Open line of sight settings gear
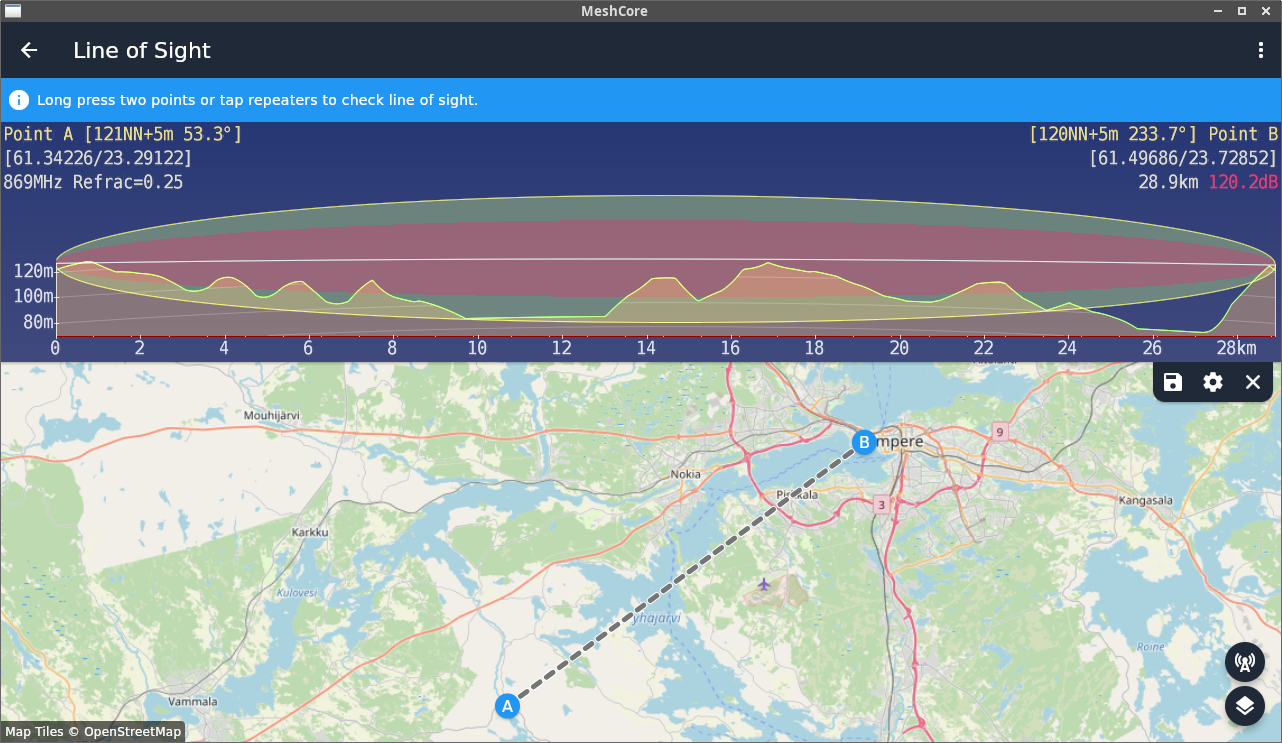 [x=1213, y=382]
